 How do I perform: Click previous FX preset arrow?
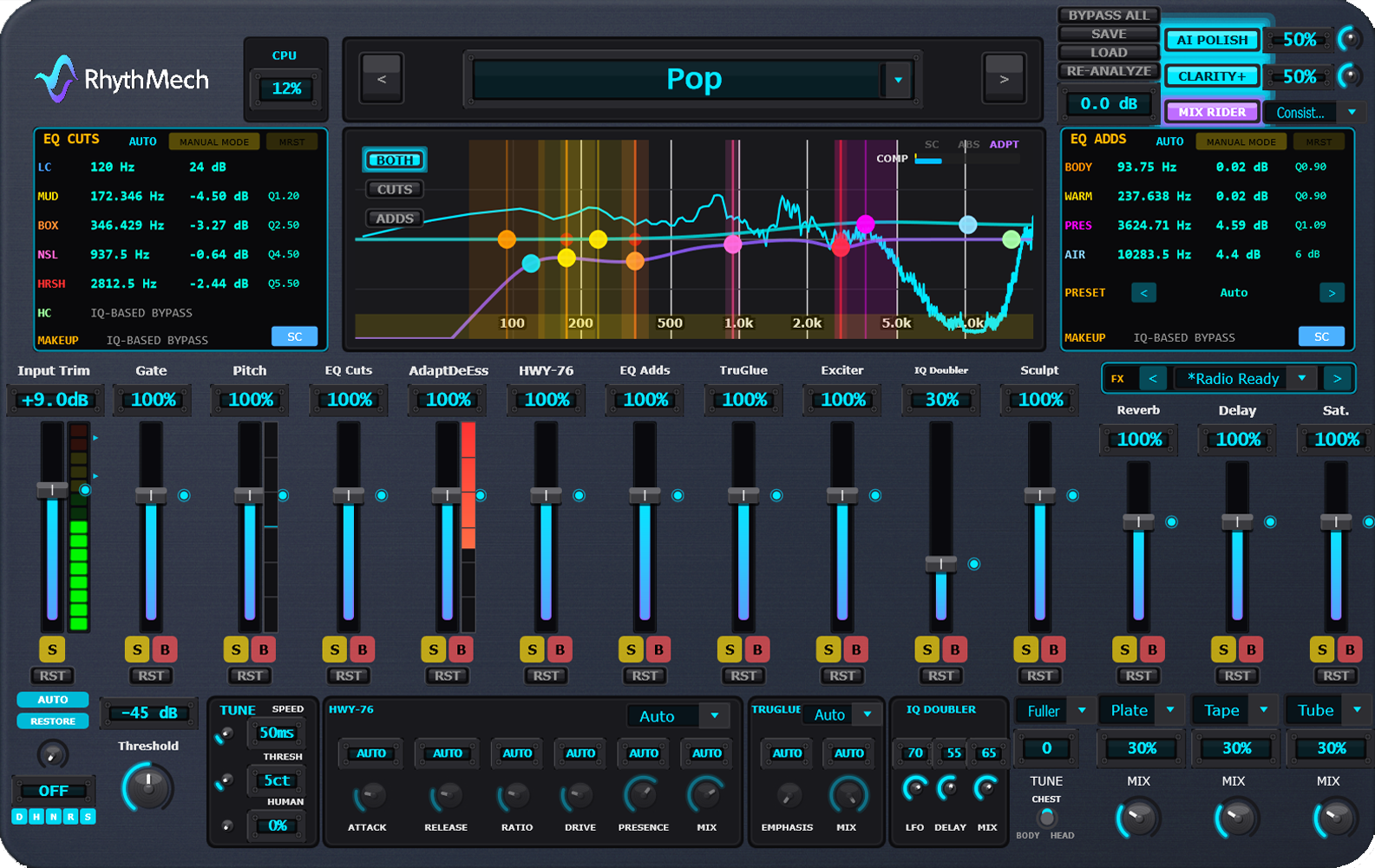click(1152, 378)
